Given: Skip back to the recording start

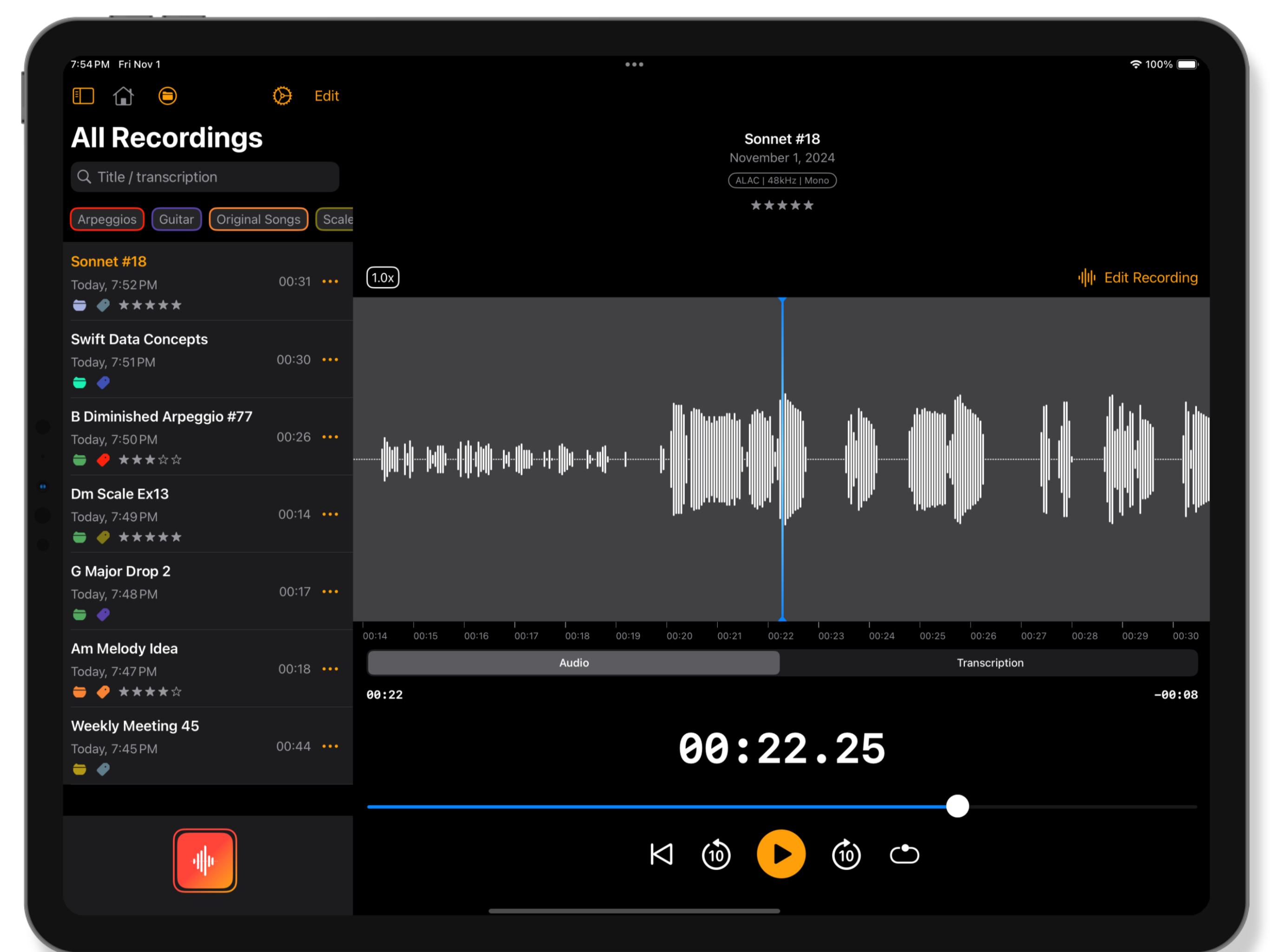Looking at the screenshot, I should 661,854.
